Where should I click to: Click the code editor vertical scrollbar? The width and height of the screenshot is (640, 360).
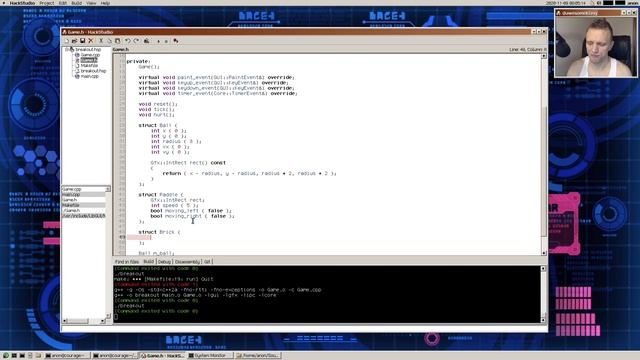pos(544,171)
